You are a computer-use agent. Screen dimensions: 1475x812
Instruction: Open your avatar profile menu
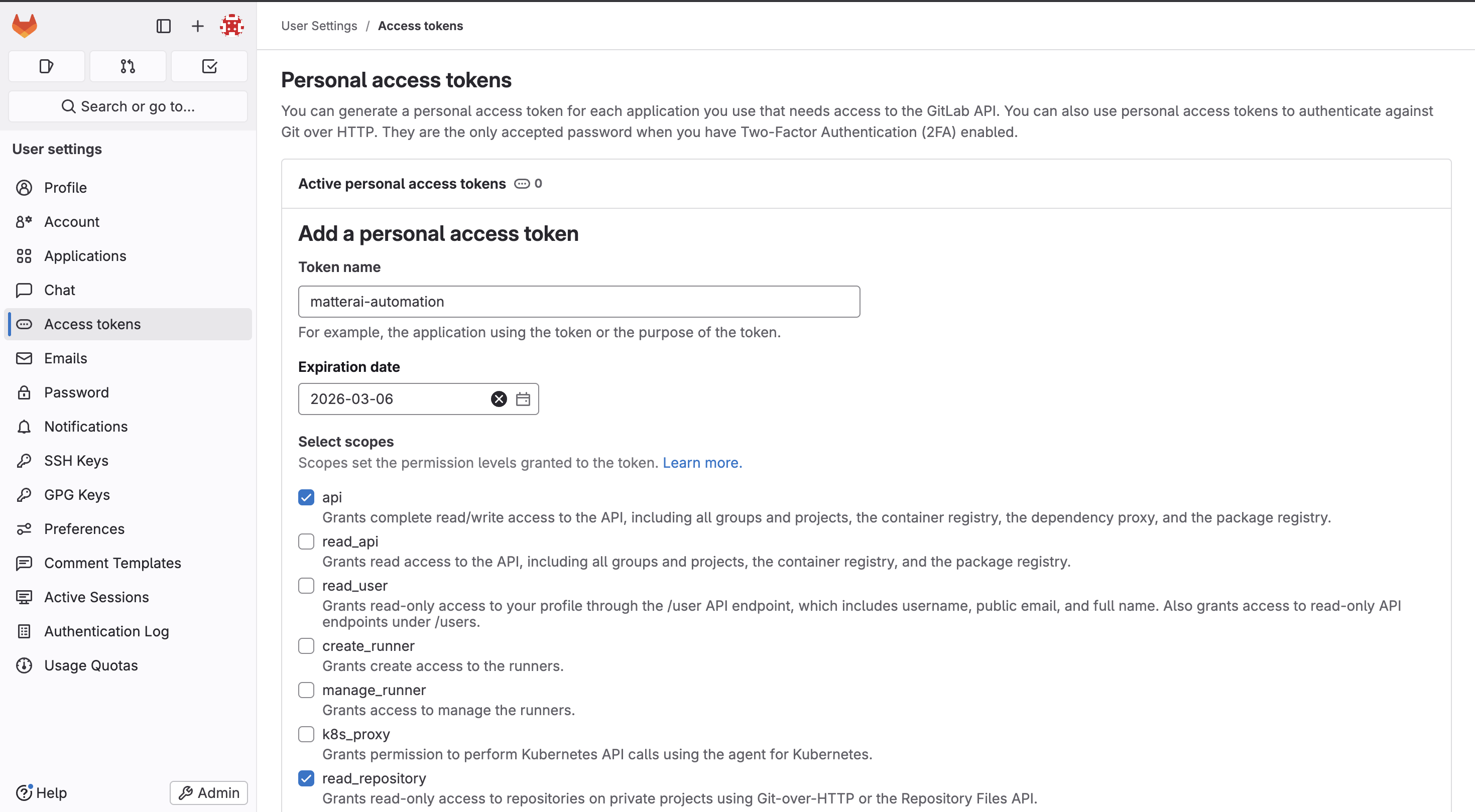point(232,26)
